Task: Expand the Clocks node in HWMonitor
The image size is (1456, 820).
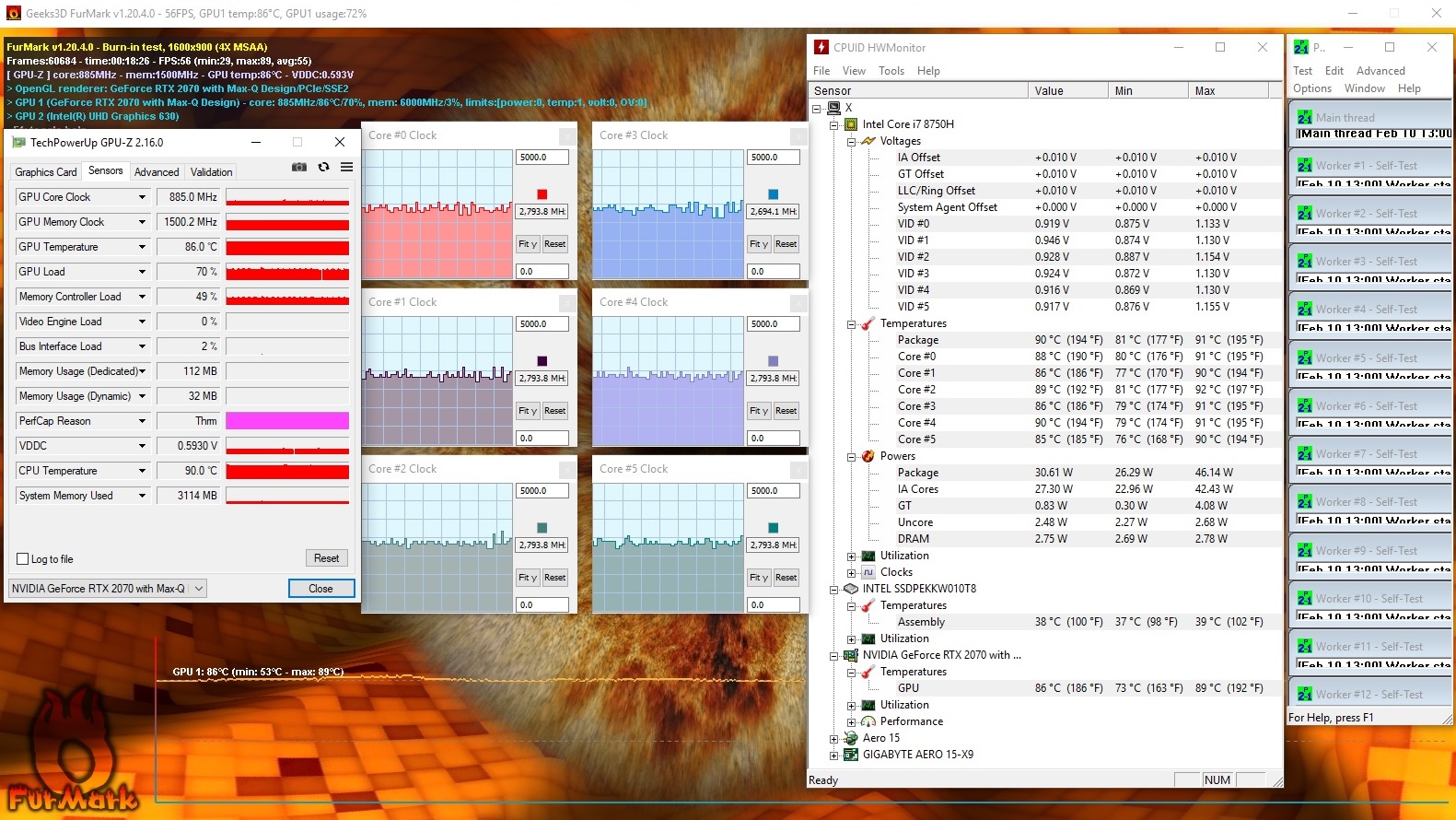Action: click(851, 572)
